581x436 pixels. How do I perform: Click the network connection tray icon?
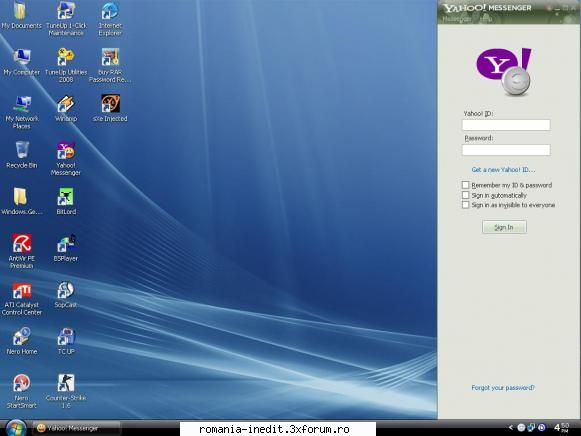(531, 428)
